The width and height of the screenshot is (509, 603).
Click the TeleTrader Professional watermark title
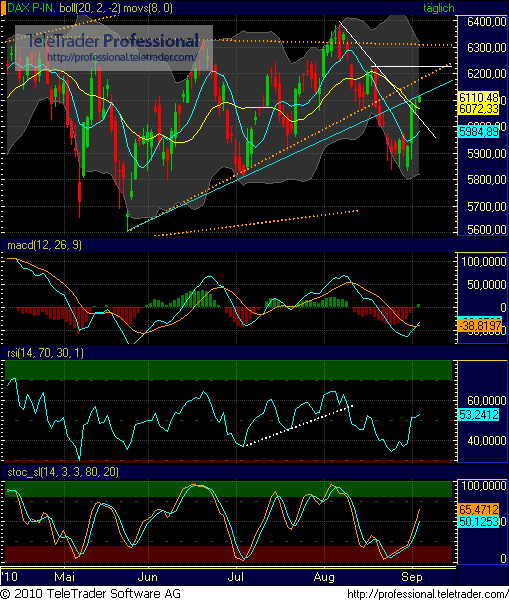point(112,41)
